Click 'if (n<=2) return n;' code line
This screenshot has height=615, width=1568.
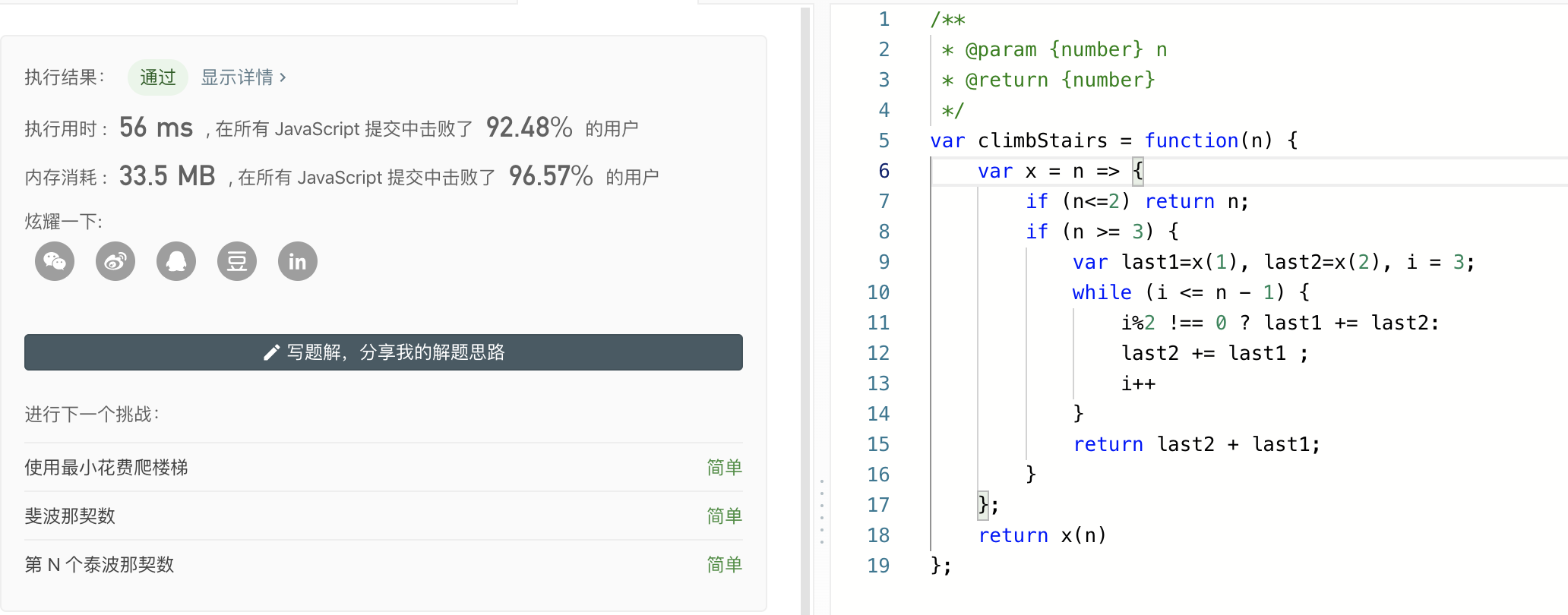pos(1136,201)
